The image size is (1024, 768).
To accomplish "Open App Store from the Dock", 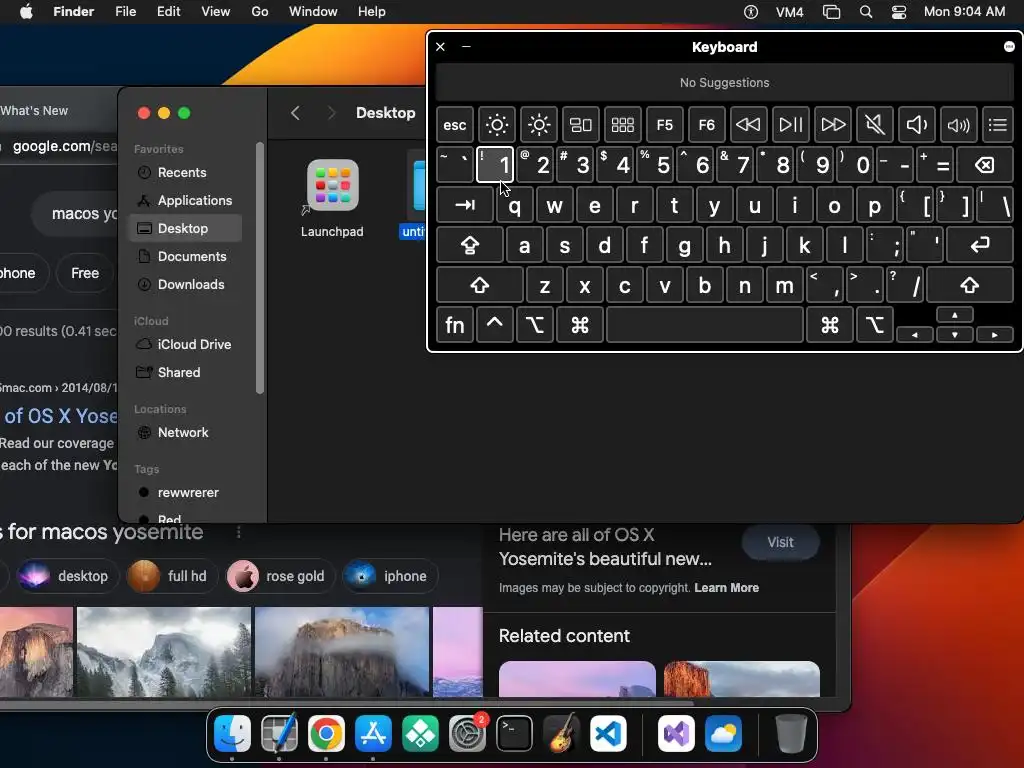I will click(x=373, y=734).
